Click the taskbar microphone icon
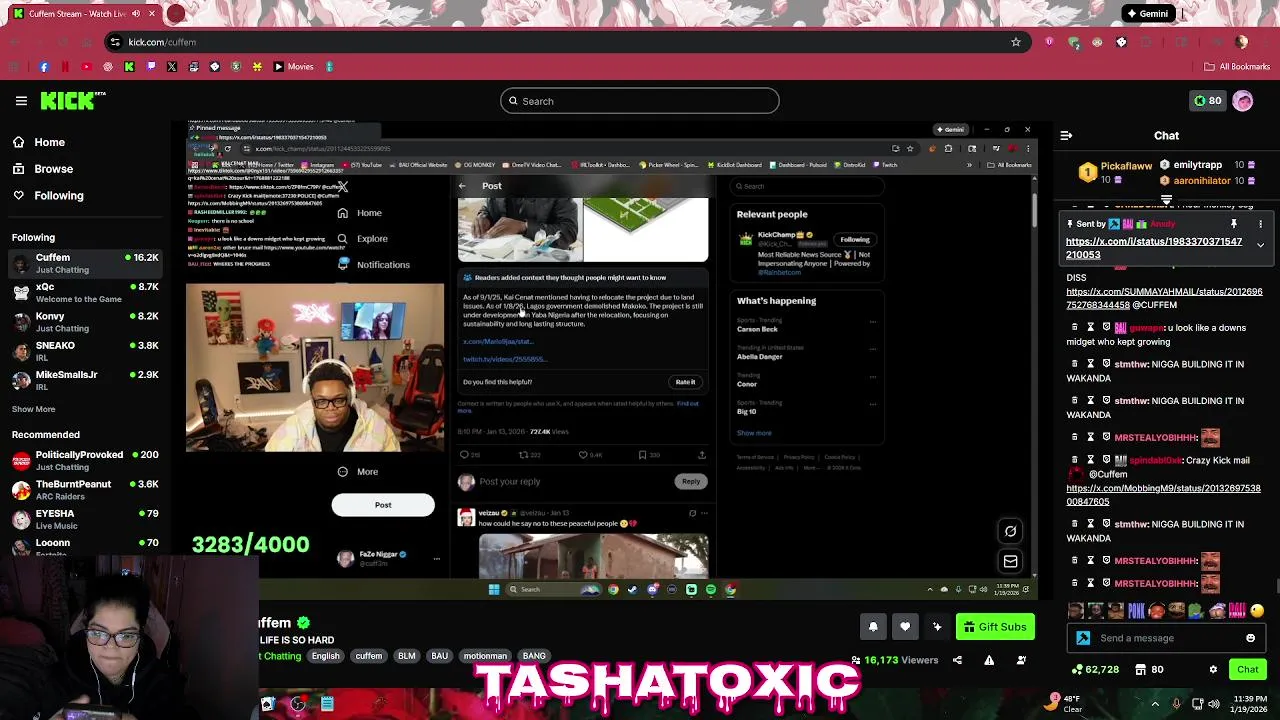1280x720 pixels. 1176,704
